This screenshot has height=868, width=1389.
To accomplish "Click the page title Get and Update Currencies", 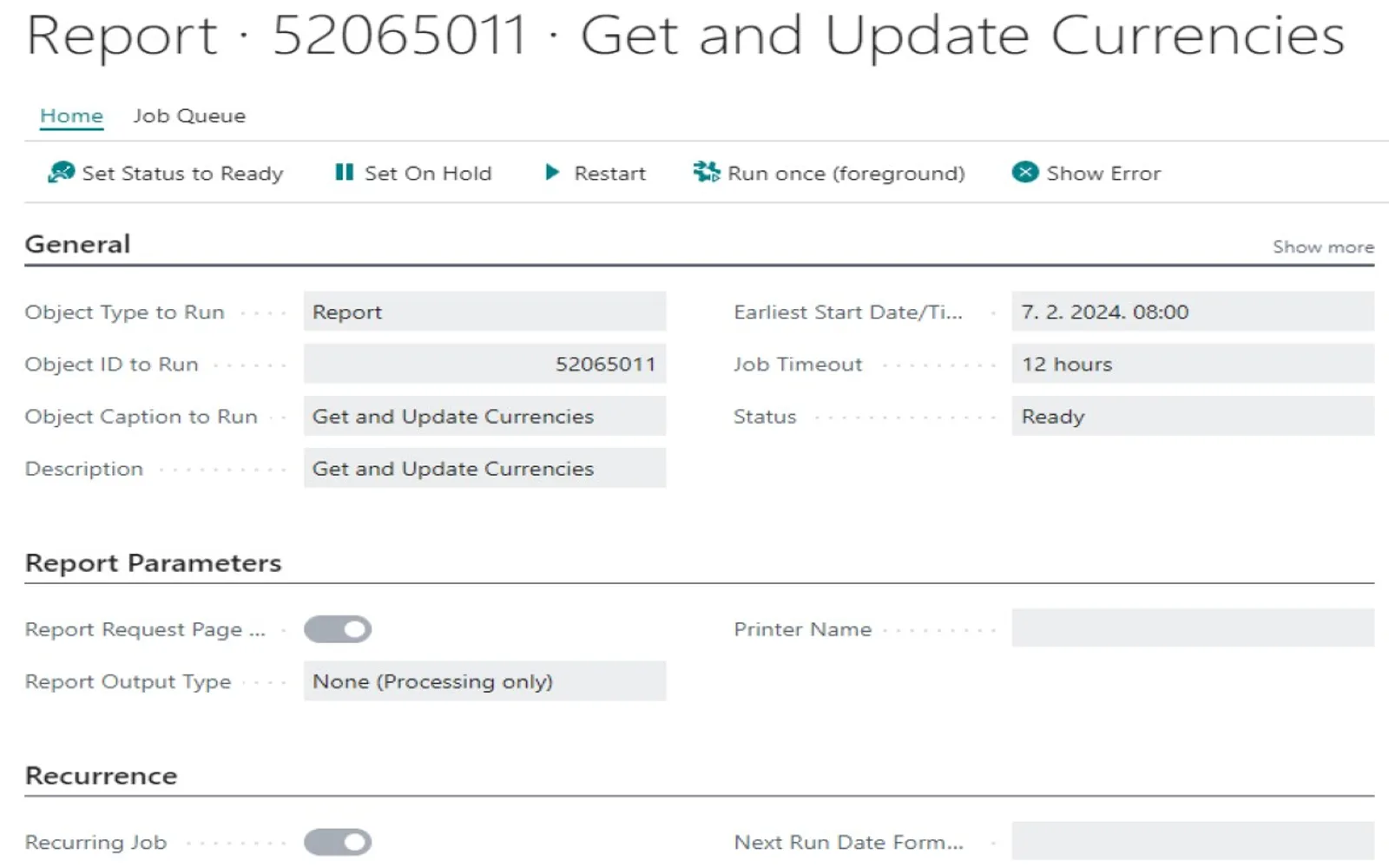I will tap(962, 36).
